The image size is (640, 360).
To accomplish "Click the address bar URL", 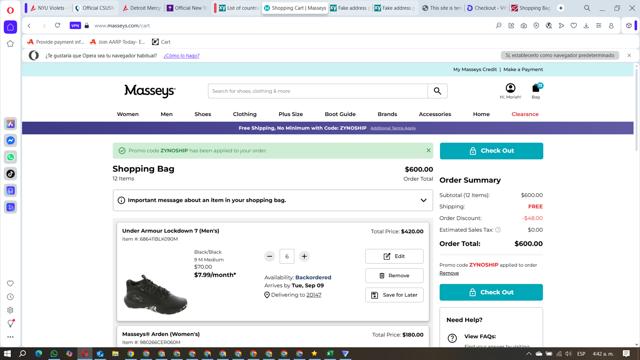I will [x=122, y=25].
